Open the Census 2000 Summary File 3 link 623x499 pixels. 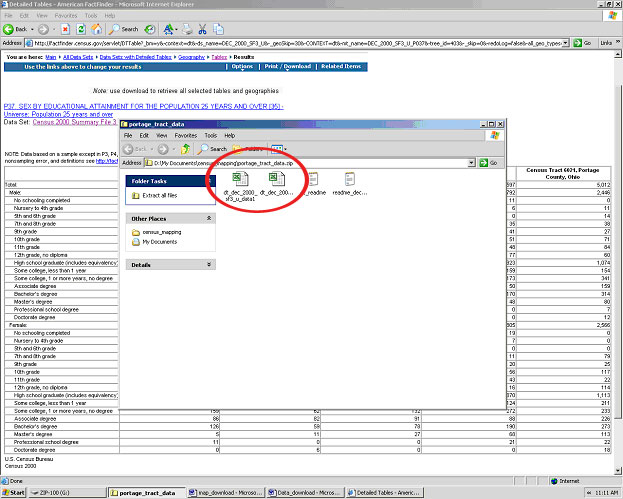coord(75,122)
